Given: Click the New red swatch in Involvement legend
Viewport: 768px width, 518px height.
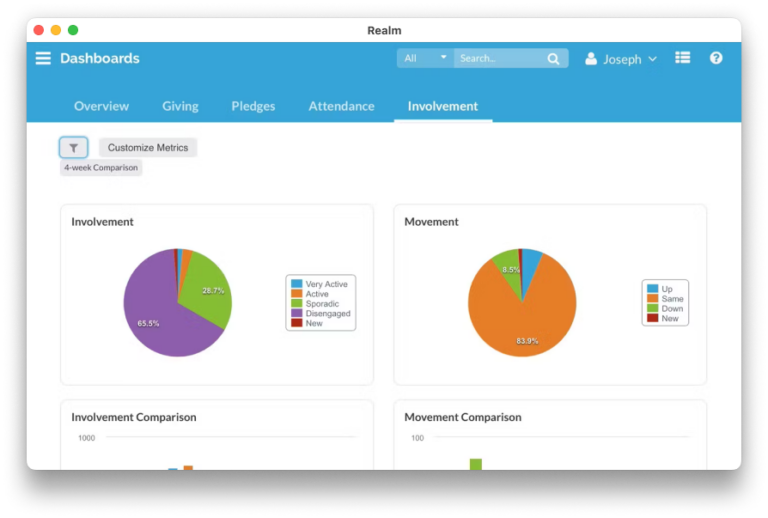Looking at the screenshot, I should [x=296, y=323].
